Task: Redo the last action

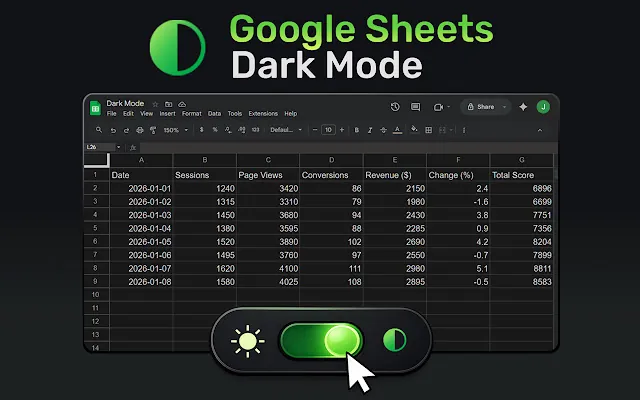Action: point(127,130)
